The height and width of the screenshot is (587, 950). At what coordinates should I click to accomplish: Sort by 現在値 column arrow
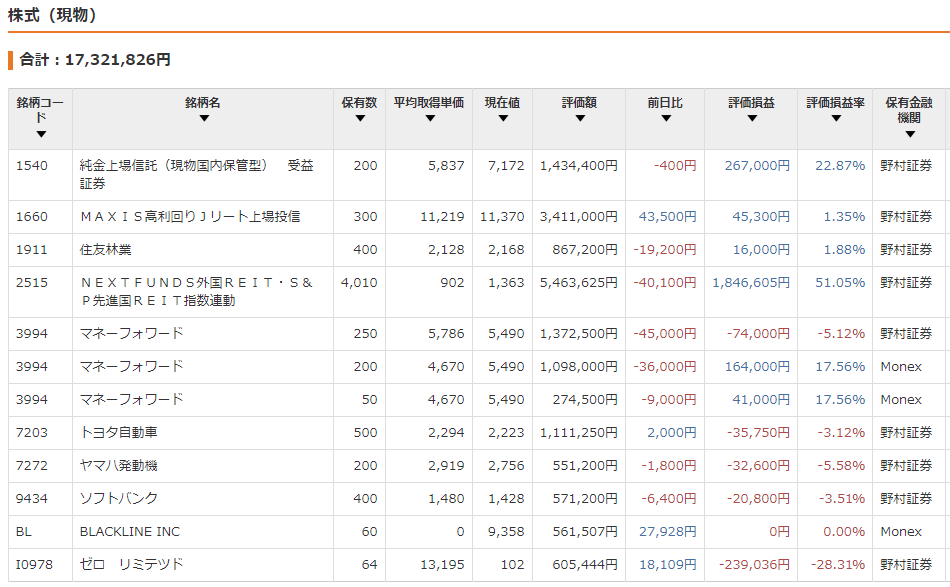503,118
